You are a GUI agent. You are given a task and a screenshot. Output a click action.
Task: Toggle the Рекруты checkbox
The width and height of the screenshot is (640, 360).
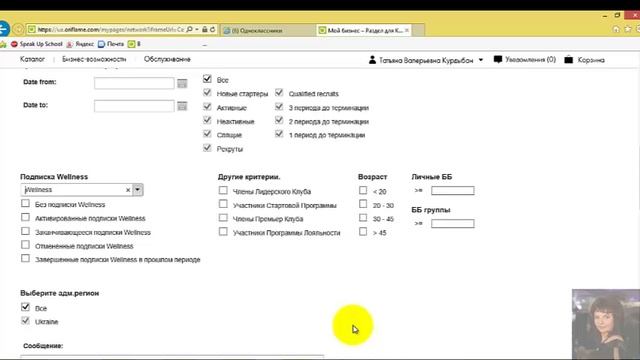click(207, 147)
